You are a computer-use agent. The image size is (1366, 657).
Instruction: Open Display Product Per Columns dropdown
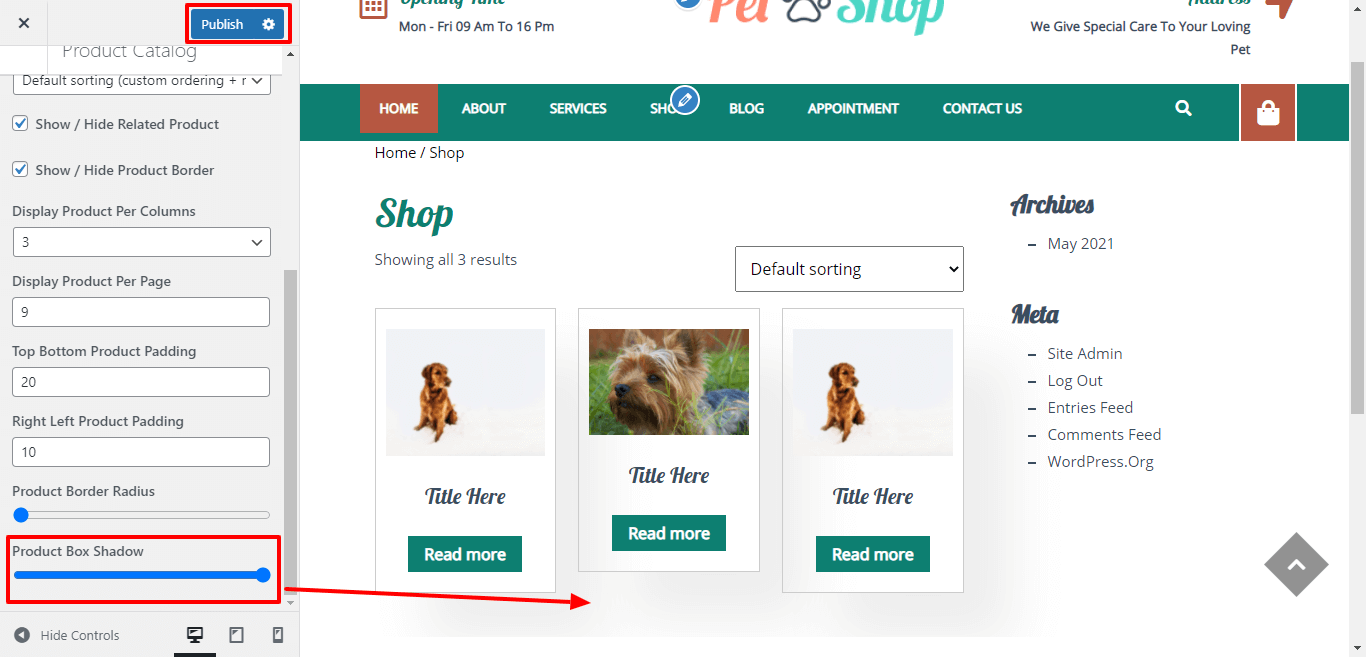141,242
